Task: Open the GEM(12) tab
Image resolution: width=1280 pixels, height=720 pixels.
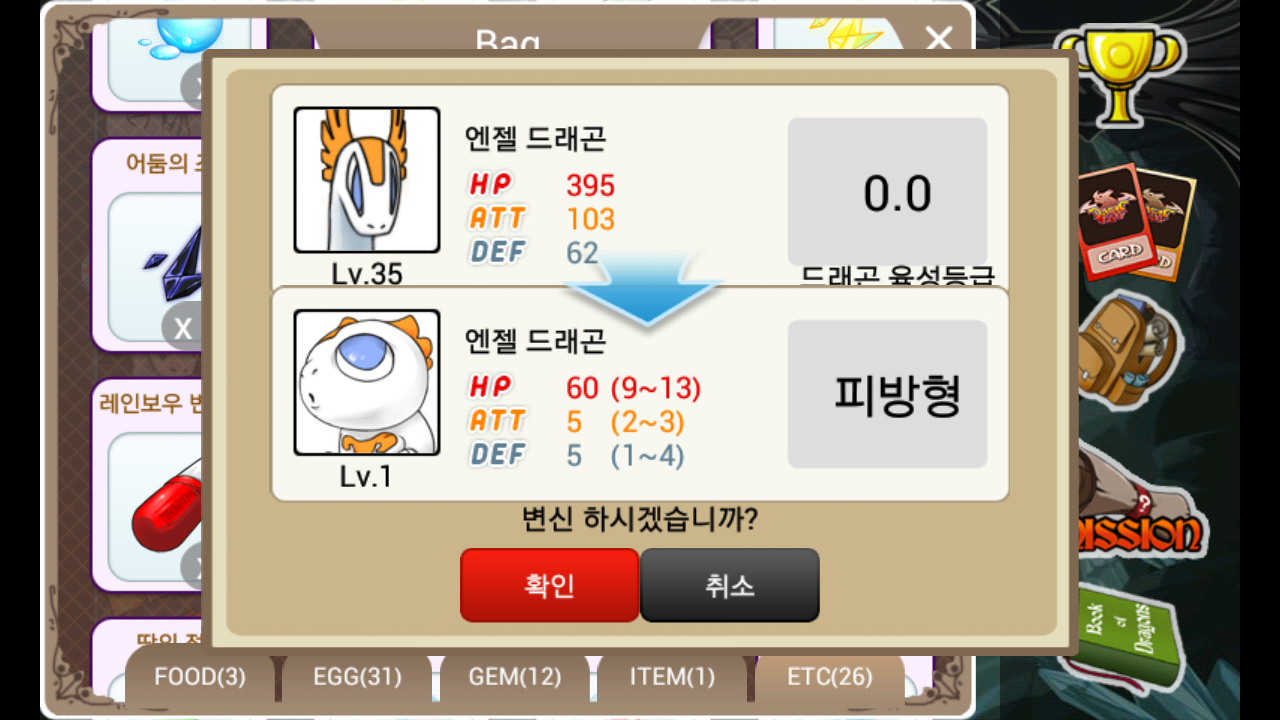Action: (x=514, y=677)
